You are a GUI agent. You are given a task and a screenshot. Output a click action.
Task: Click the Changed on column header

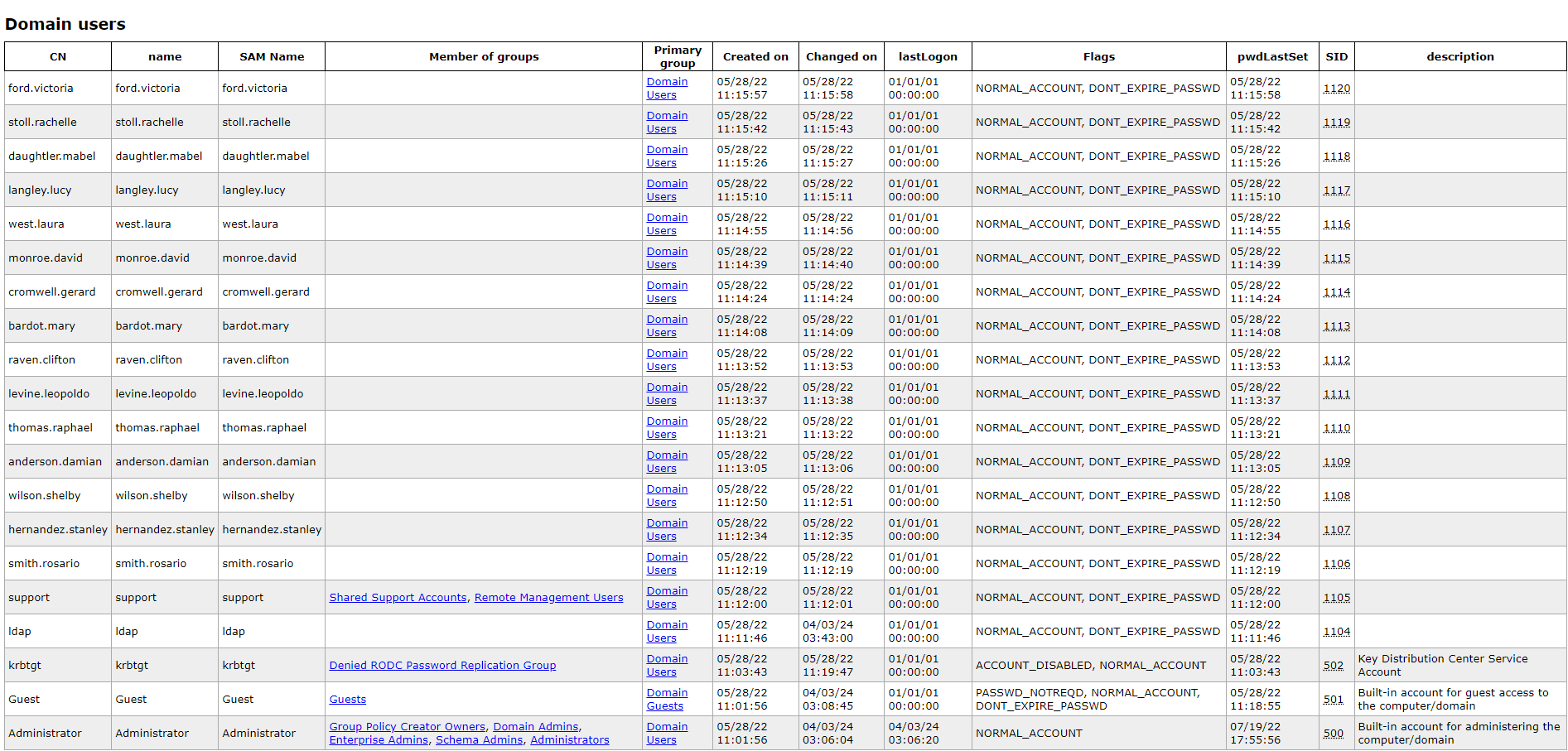click(x=842, y=57)
